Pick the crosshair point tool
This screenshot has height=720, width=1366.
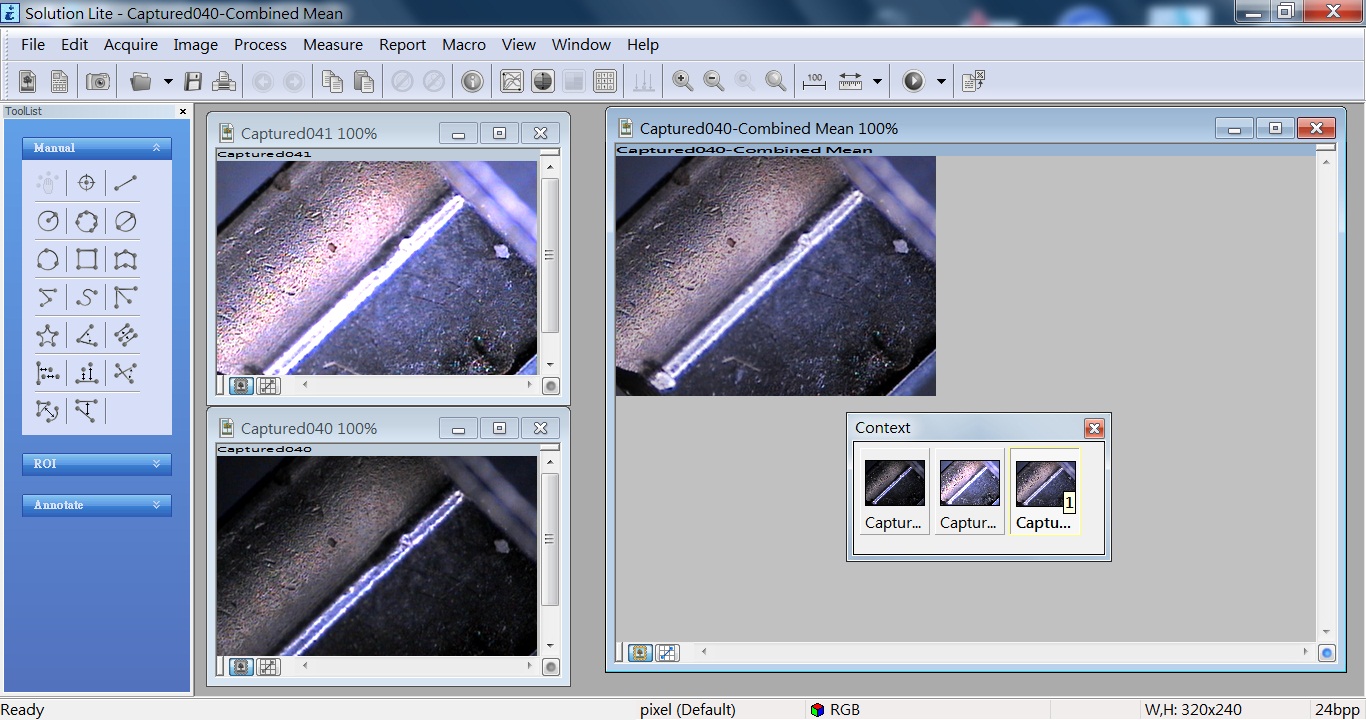(x=86, y=183)
